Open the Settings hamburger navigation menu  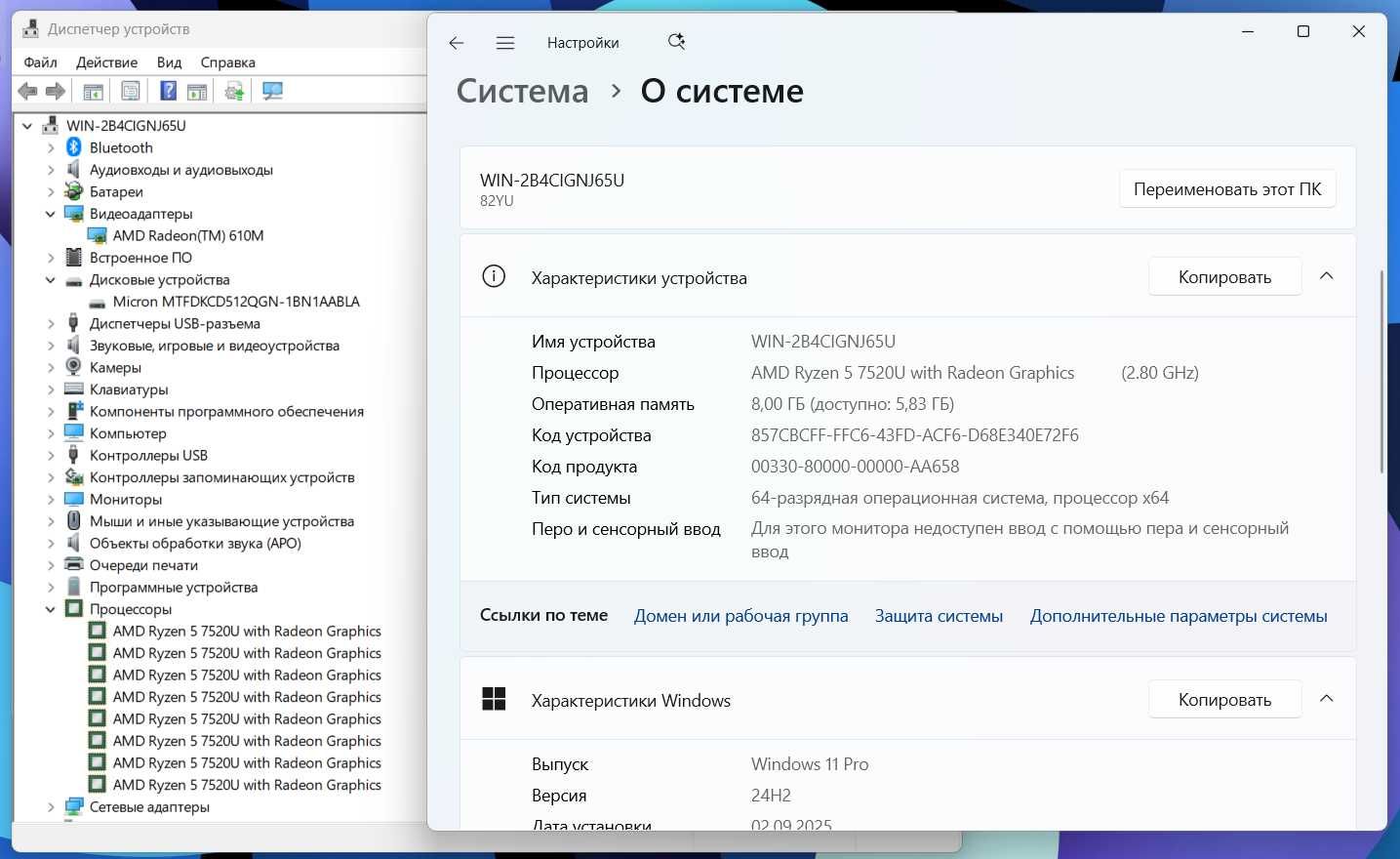[x=505, y=43]
